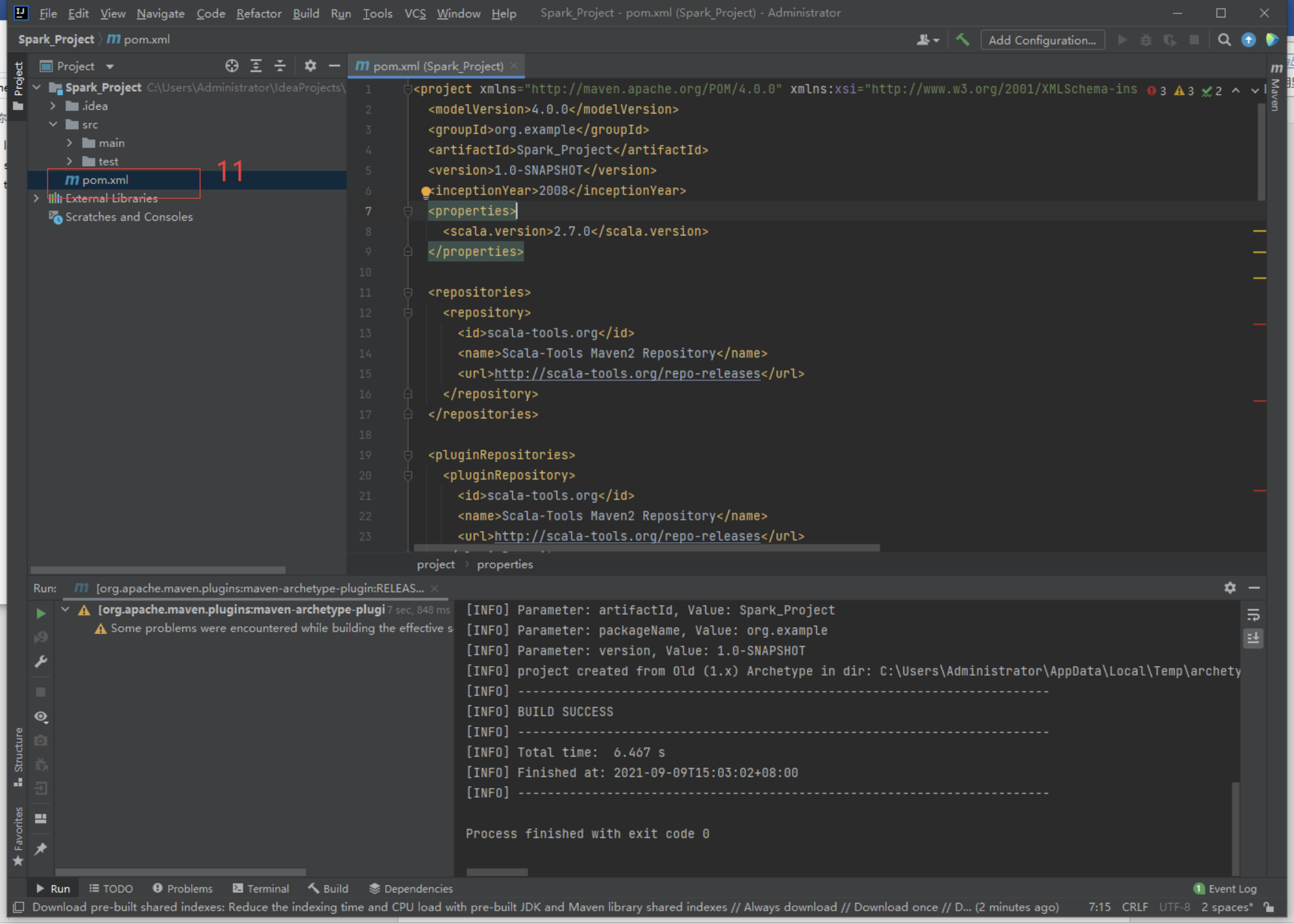This screenshot has width=1294, height=924.
Task: Expand the .idea folder node
Action: 53,106
